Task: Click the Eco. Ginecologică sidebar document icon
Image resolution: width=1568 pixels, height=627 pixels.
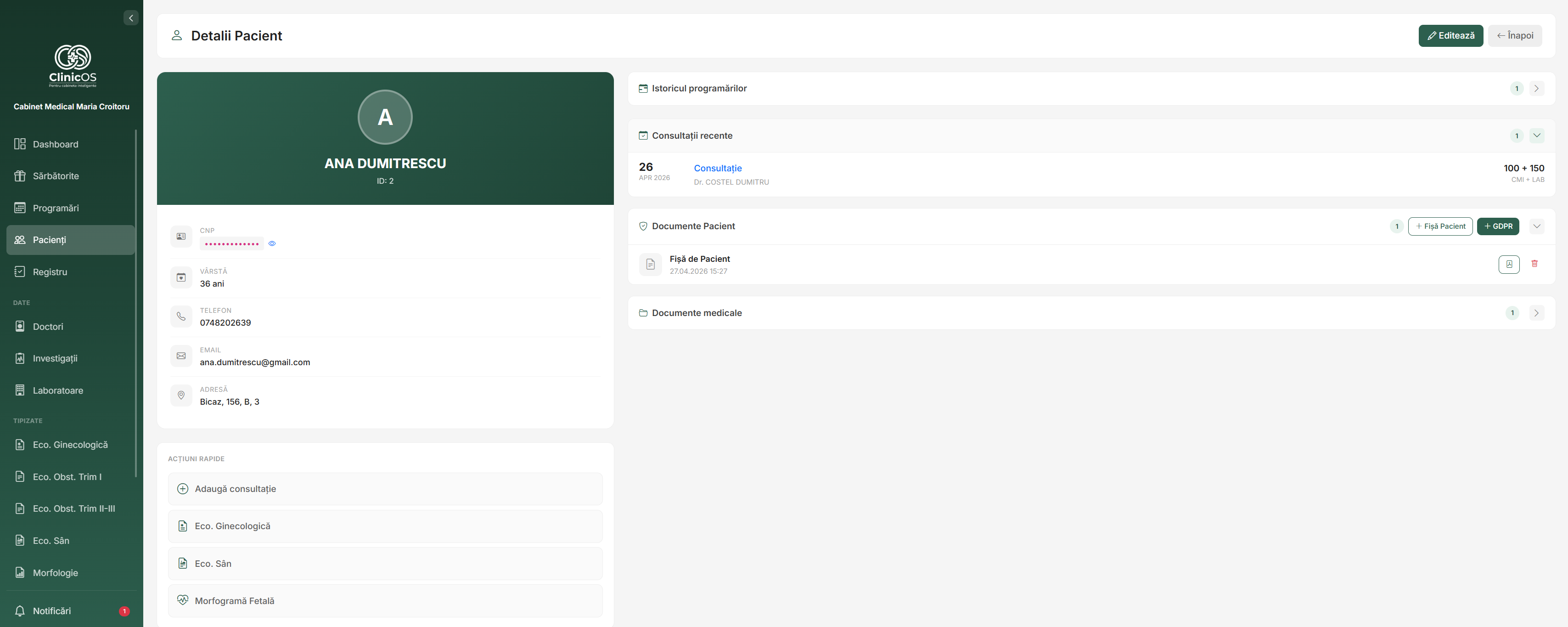Action: pyautogui.click(x=20, y=445)
